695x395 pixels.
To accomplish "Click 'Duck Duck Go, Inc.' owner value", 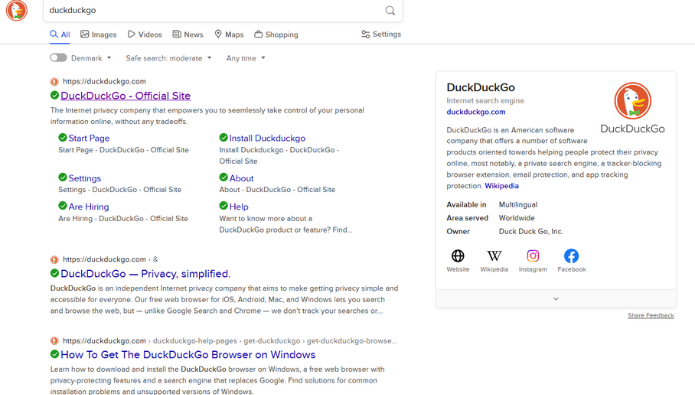I will click(x=531, y=231).
